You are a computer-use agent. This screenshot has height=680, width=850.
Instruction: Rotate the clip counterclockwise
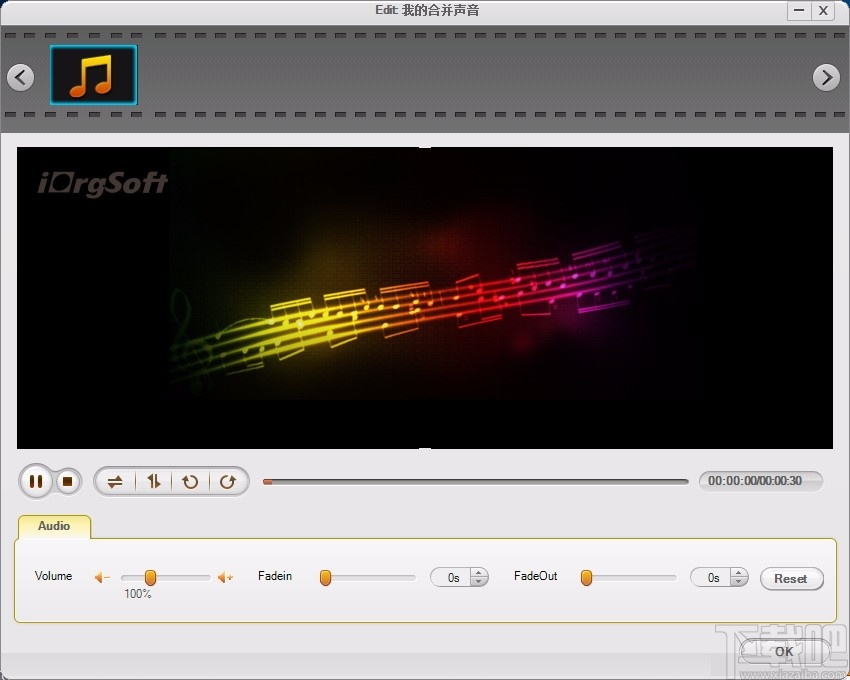click(191, 481)
